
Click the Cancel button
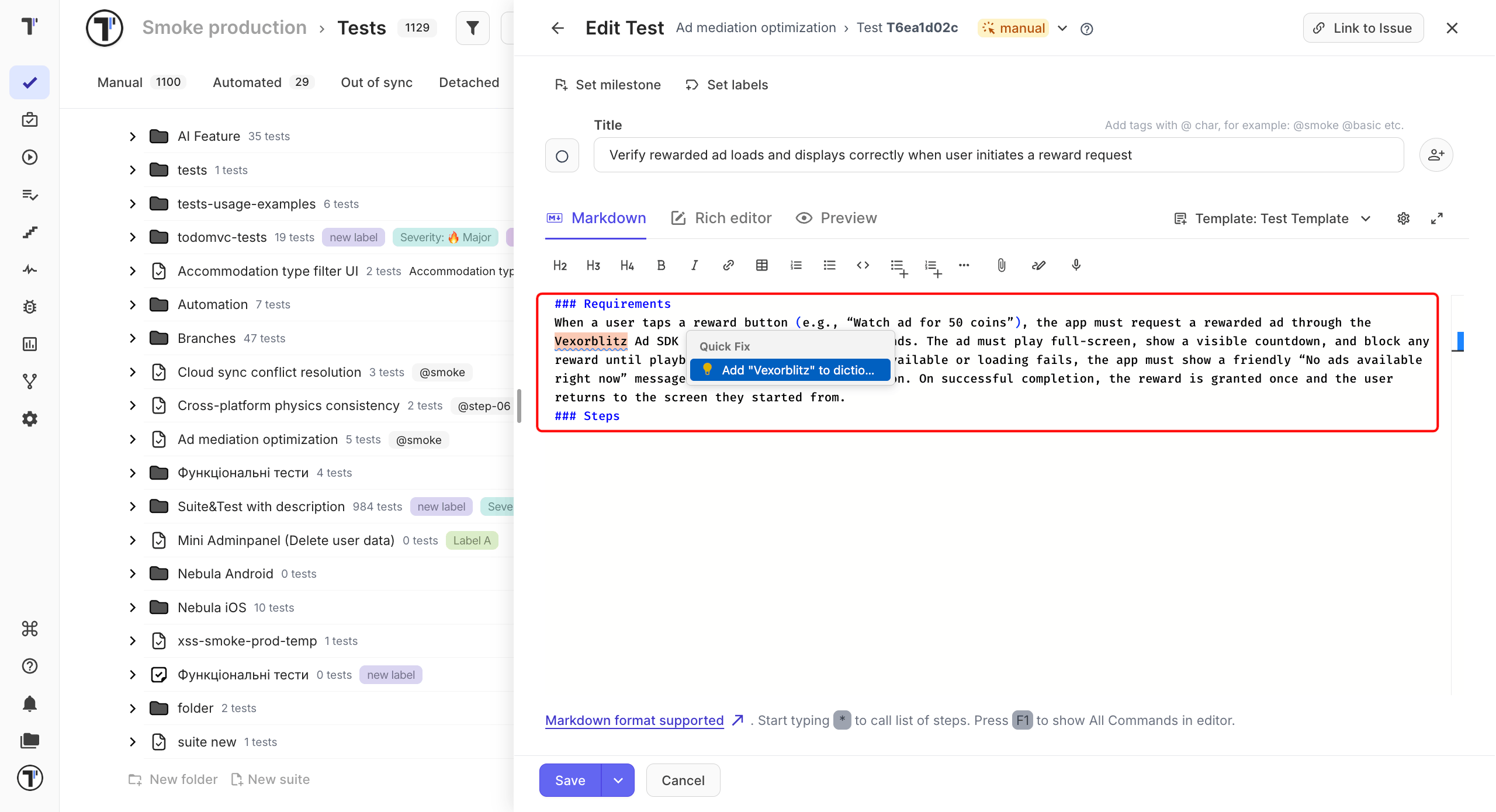pyautogui.click(x=683, y=780)
